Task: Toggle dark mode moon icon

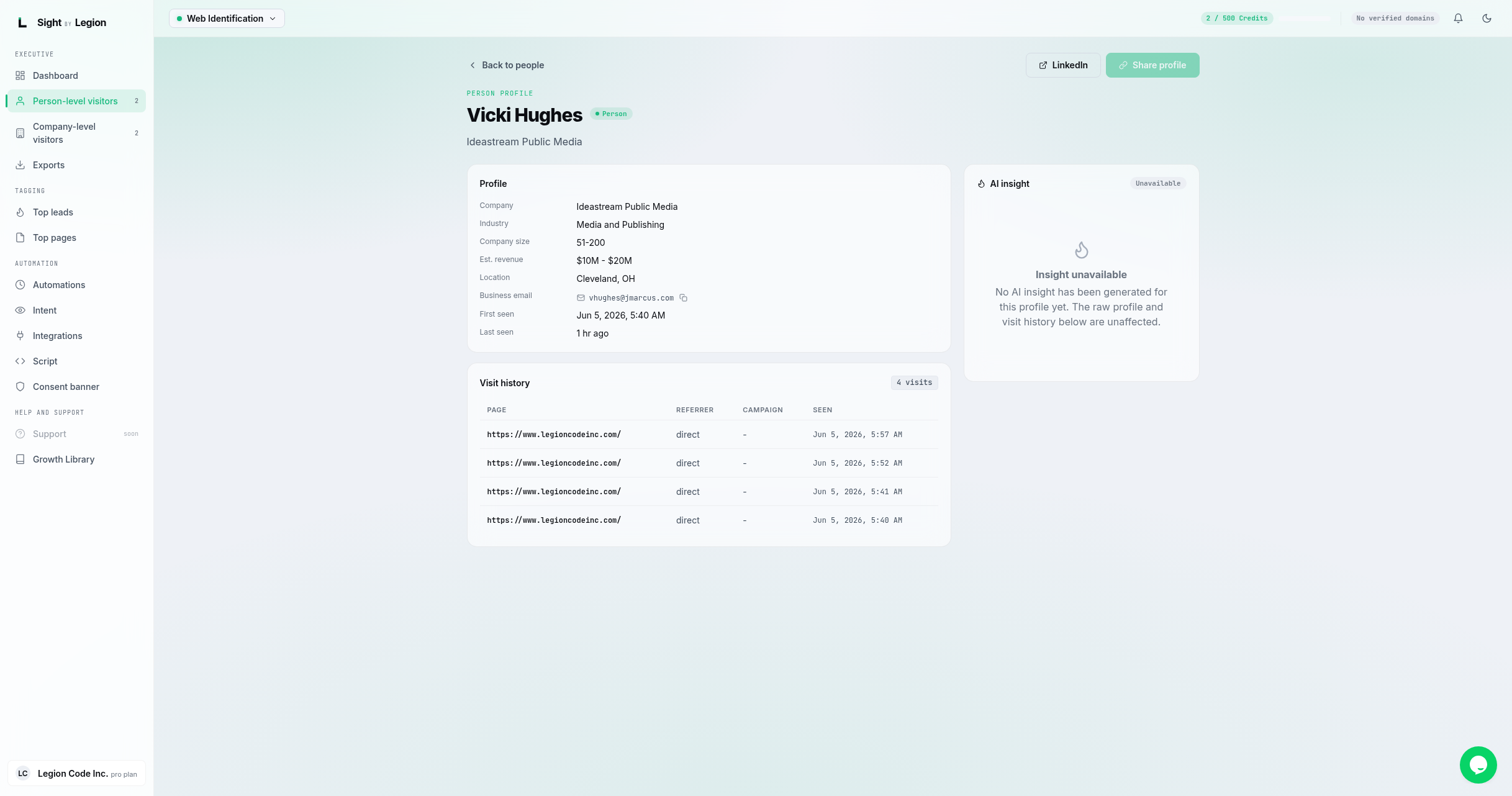Action: pyautogui.click(x=1487, y=19)
